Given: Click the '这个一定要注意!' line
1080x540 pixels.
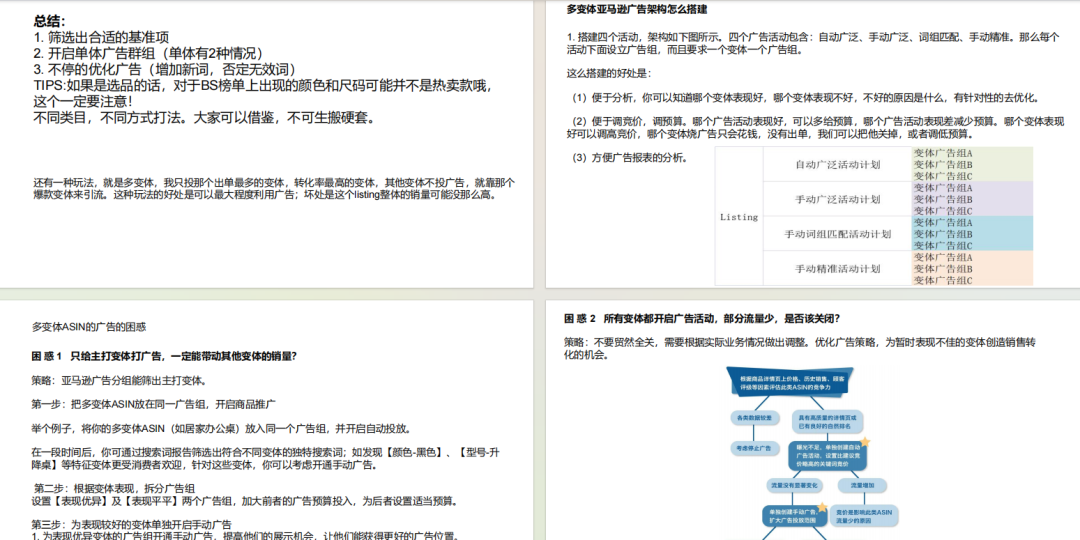Looking at the screenshot, I should pyautogui.click(x=83, y=101).
